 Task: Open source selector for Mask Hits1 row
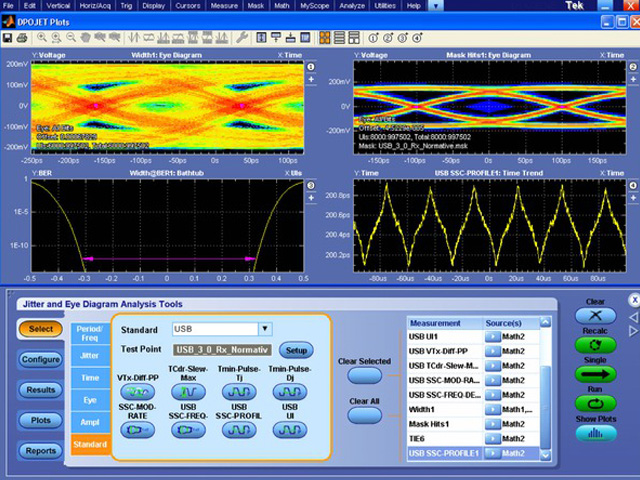point(493,424)
